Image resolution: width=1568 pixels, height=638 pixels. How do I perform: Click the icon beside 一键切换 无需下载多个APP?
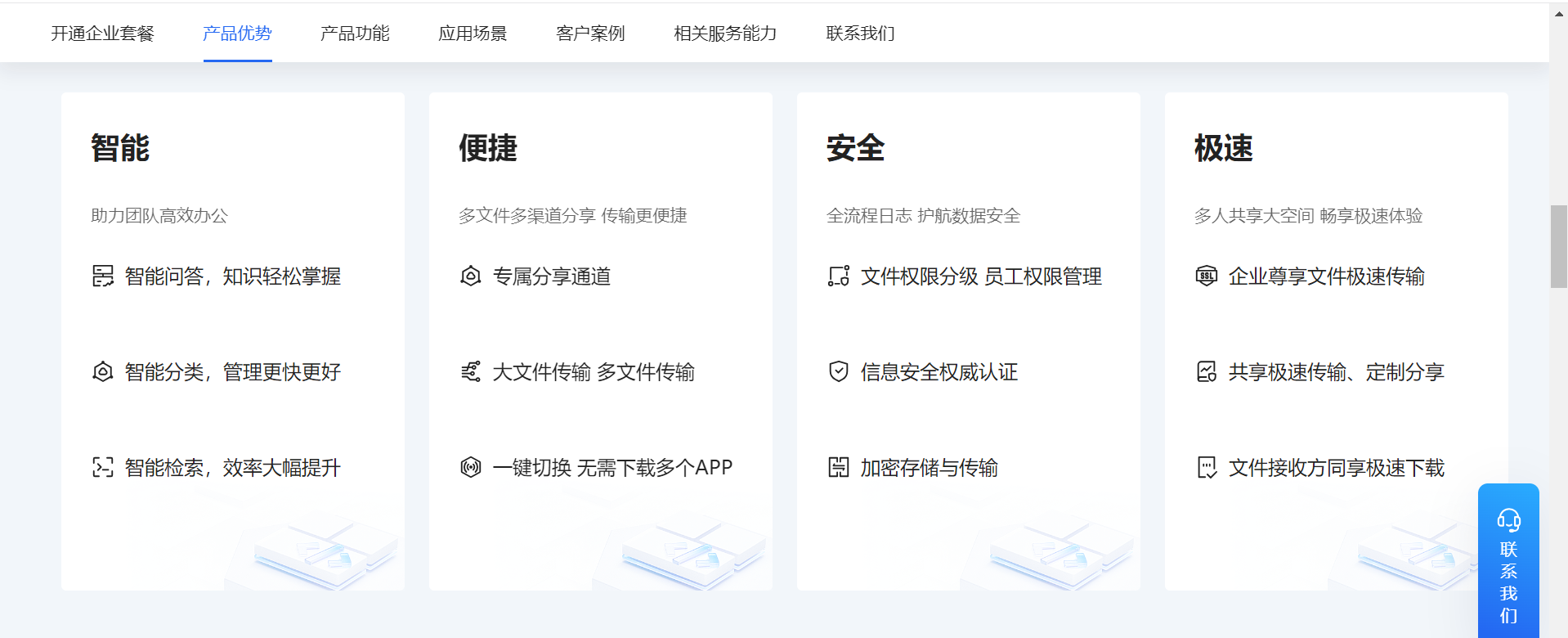(x=471, y=468)
